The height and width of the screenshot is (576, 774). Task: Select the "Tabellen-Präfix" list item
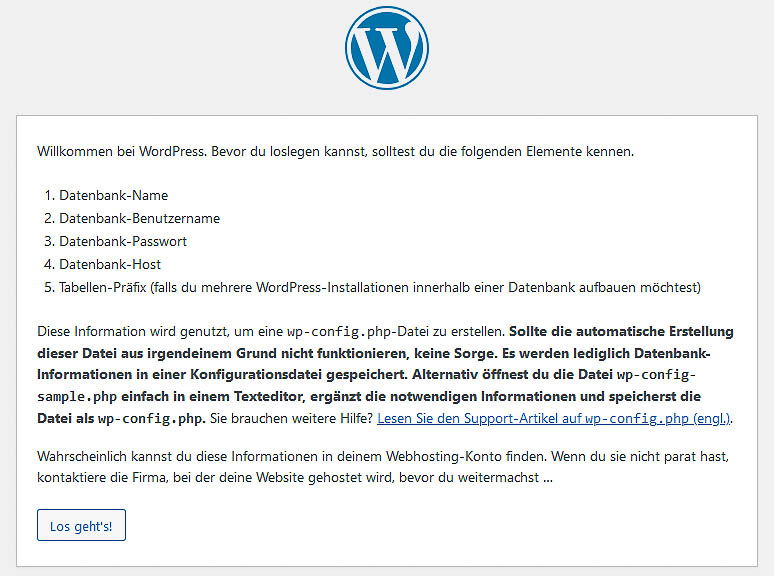tap(380, 287)
